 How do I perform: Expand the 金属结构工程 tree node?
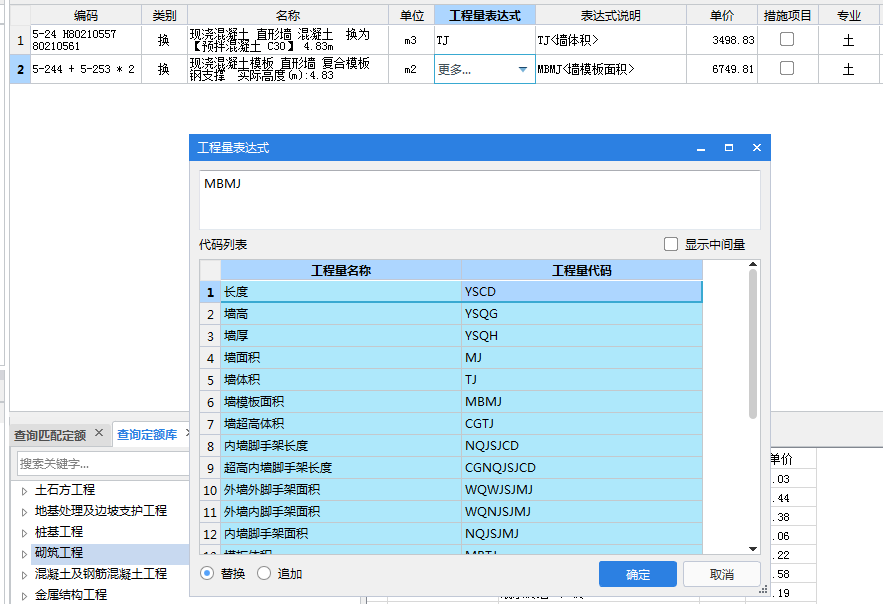click(24, 596)
